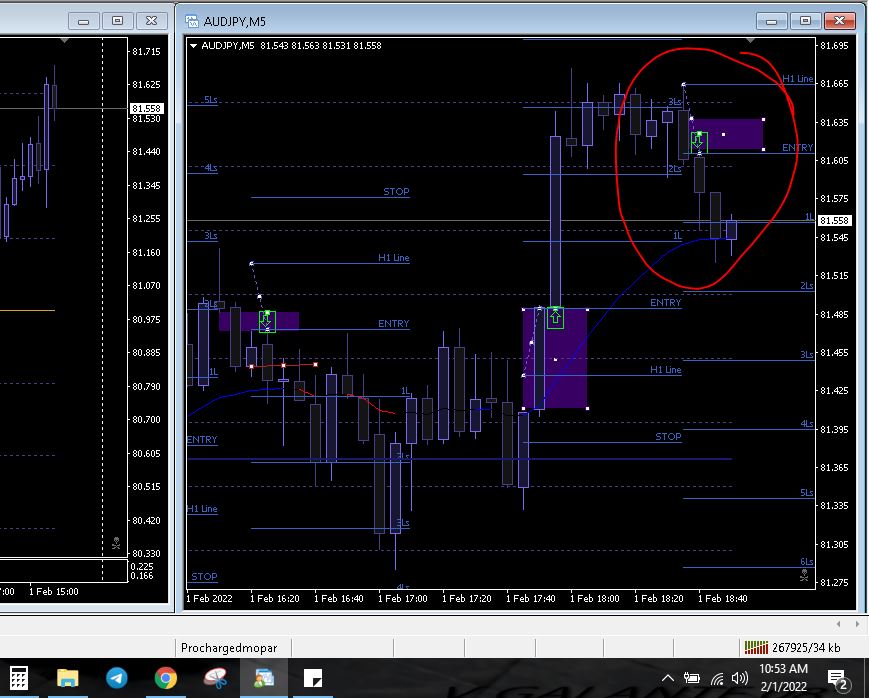
Task: Maximize the AUDJPY,M5 chart window
Action: pyautogui.click(x=805, y=21)
